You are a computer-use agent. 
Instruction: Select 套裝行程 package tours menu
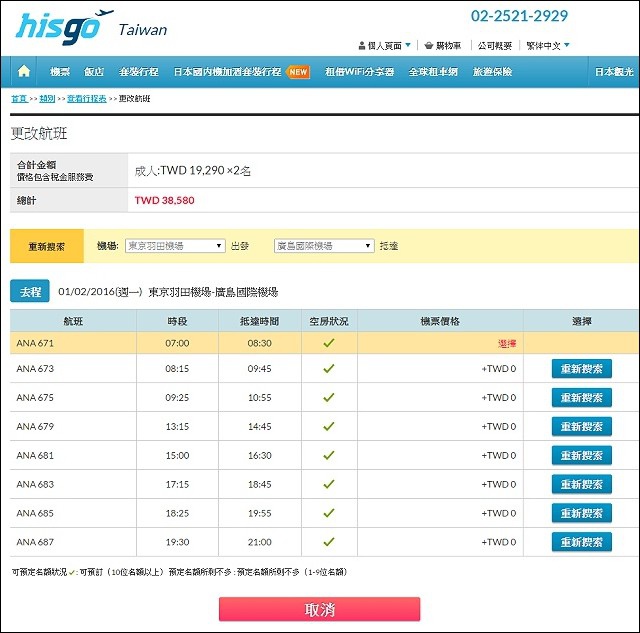(x=139, y=72)
